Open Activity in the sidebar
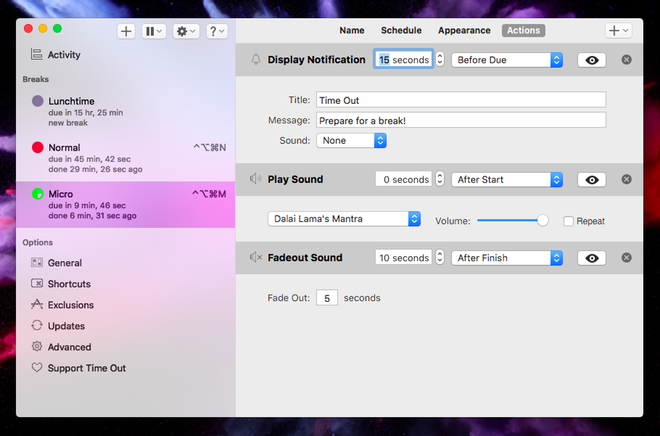The width and height of the screenshot is (660, 436). point(64,55)
